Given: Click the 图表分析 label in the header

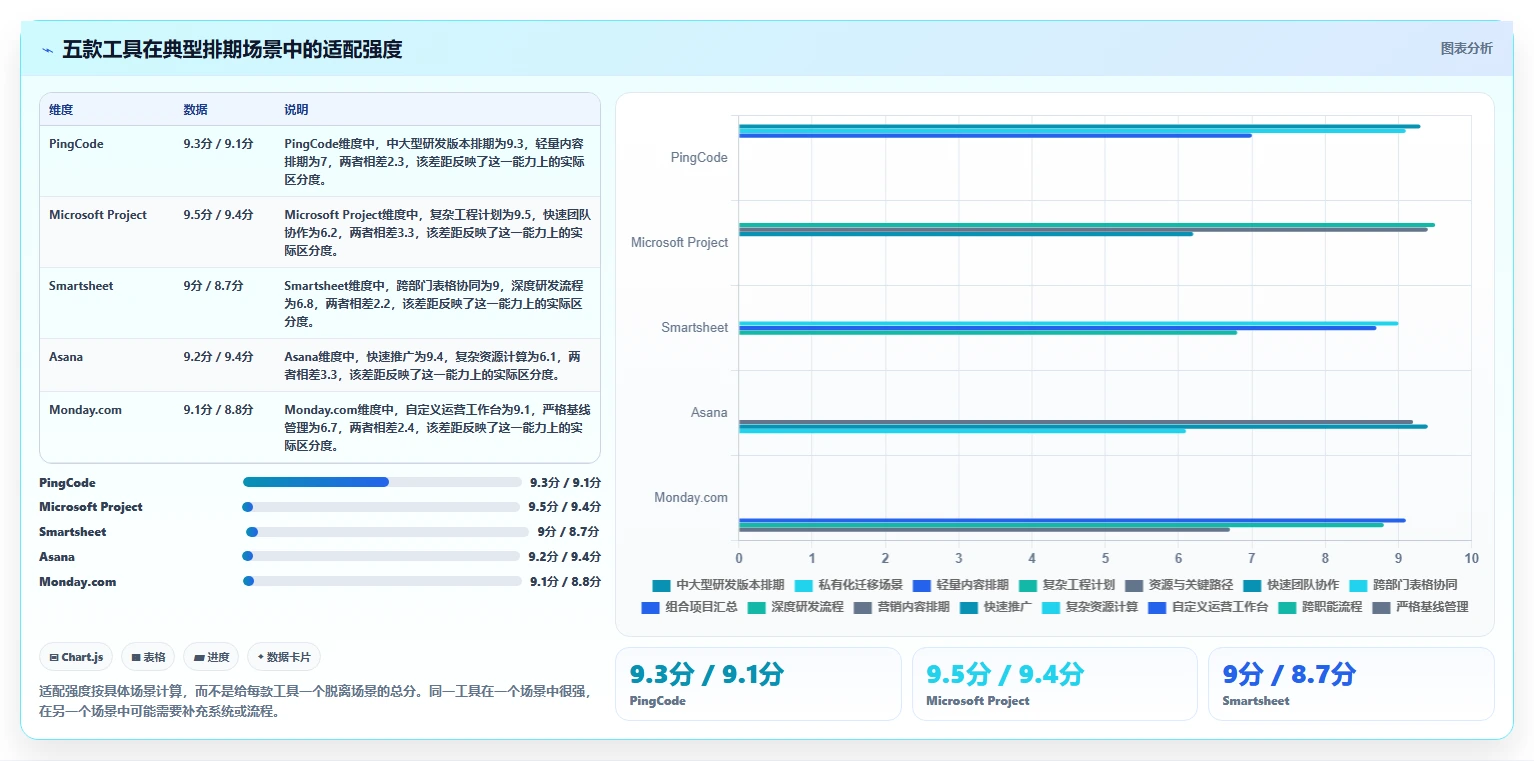Looking at the screenshot, I should 1466,49.
